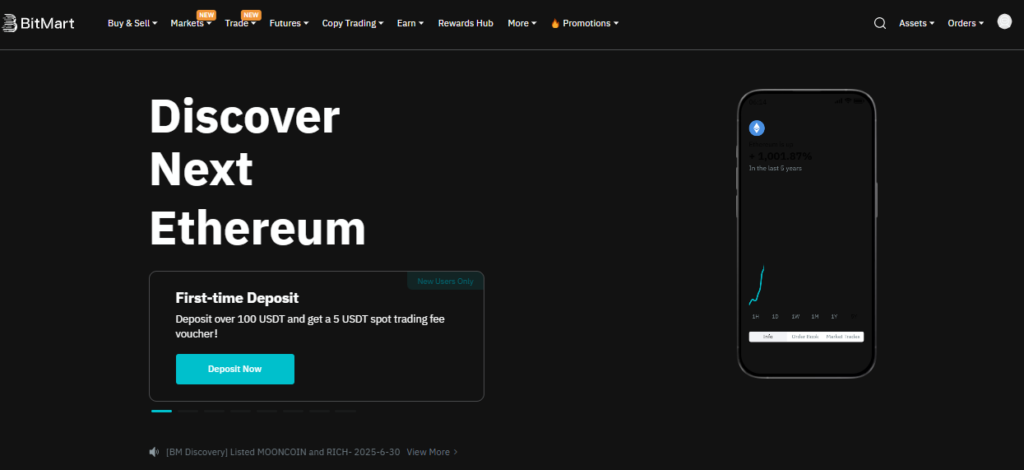This screenshot has height=470, width=1024.
Task: Click the Order Book tab on phone
Action: pos(805,337)
